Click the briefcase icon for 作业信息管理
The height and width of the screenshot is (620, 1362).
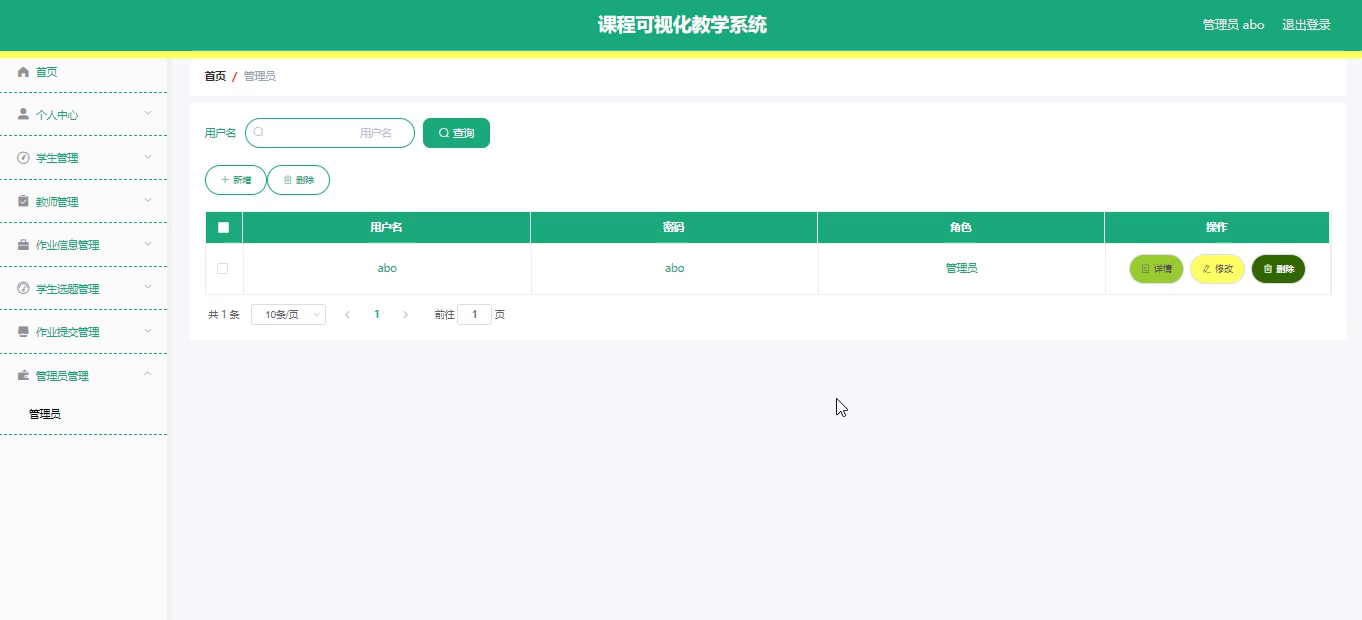(x=24, y=245)
